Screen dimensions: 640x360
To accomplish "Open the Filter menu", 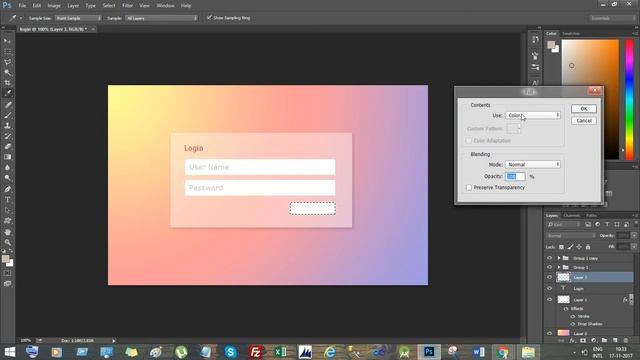I will click(x=127, y=6).
